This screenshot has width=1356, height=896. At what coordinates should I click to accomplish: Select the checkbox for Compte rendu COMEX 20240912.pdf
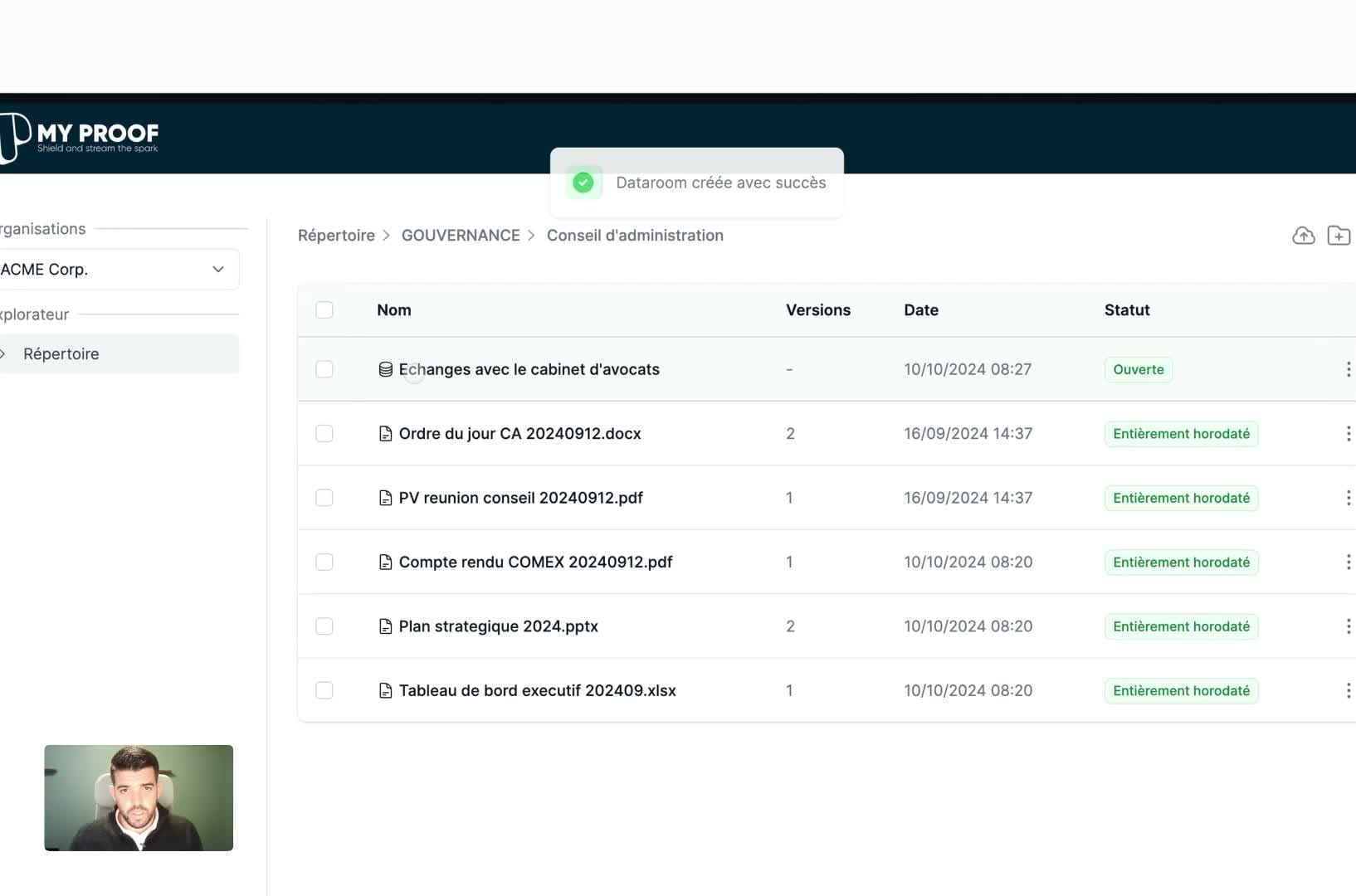pyautogui.click(x=324, y=562)
